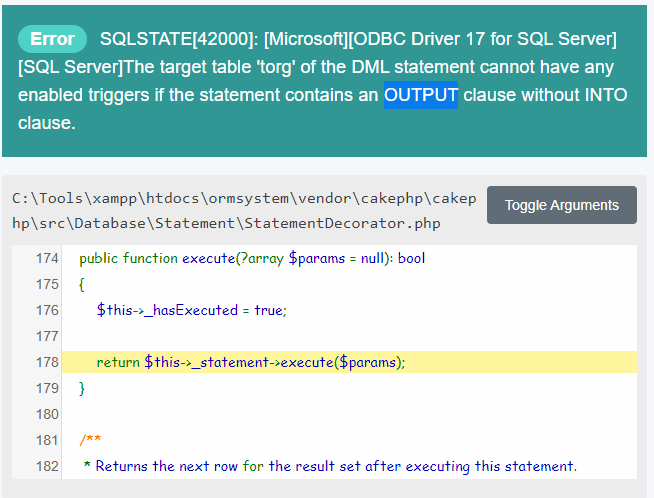Click the bool return type

coord(411,258)
